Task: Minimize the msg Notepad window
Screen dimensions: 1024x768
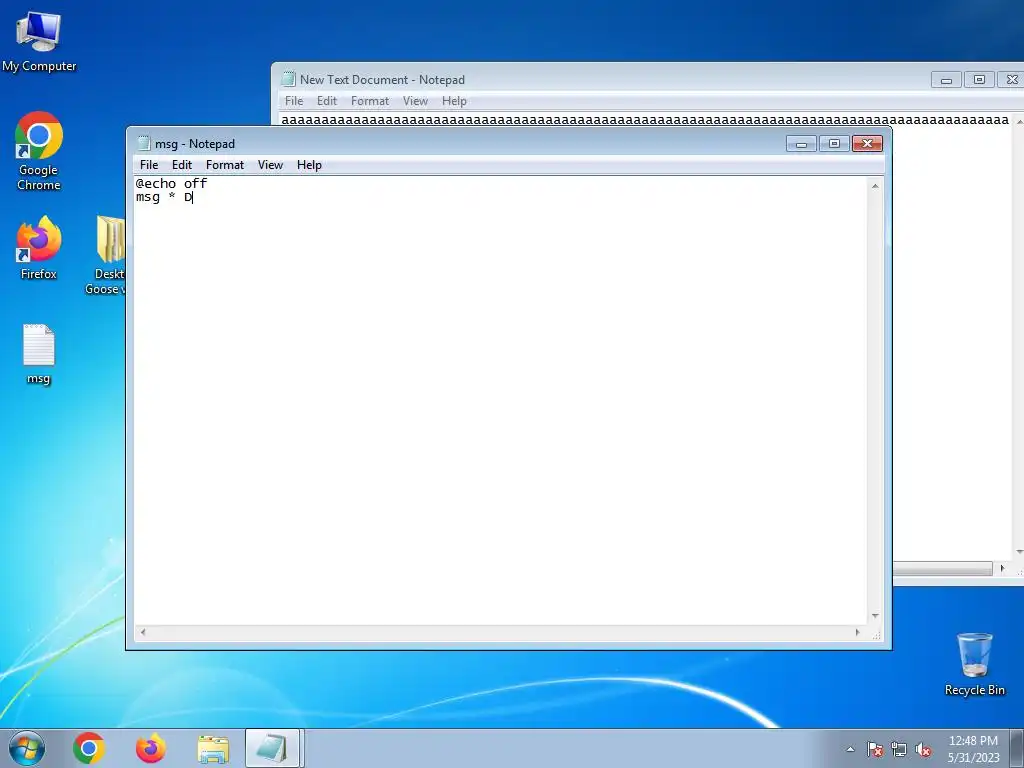Action: click(801, 144)
